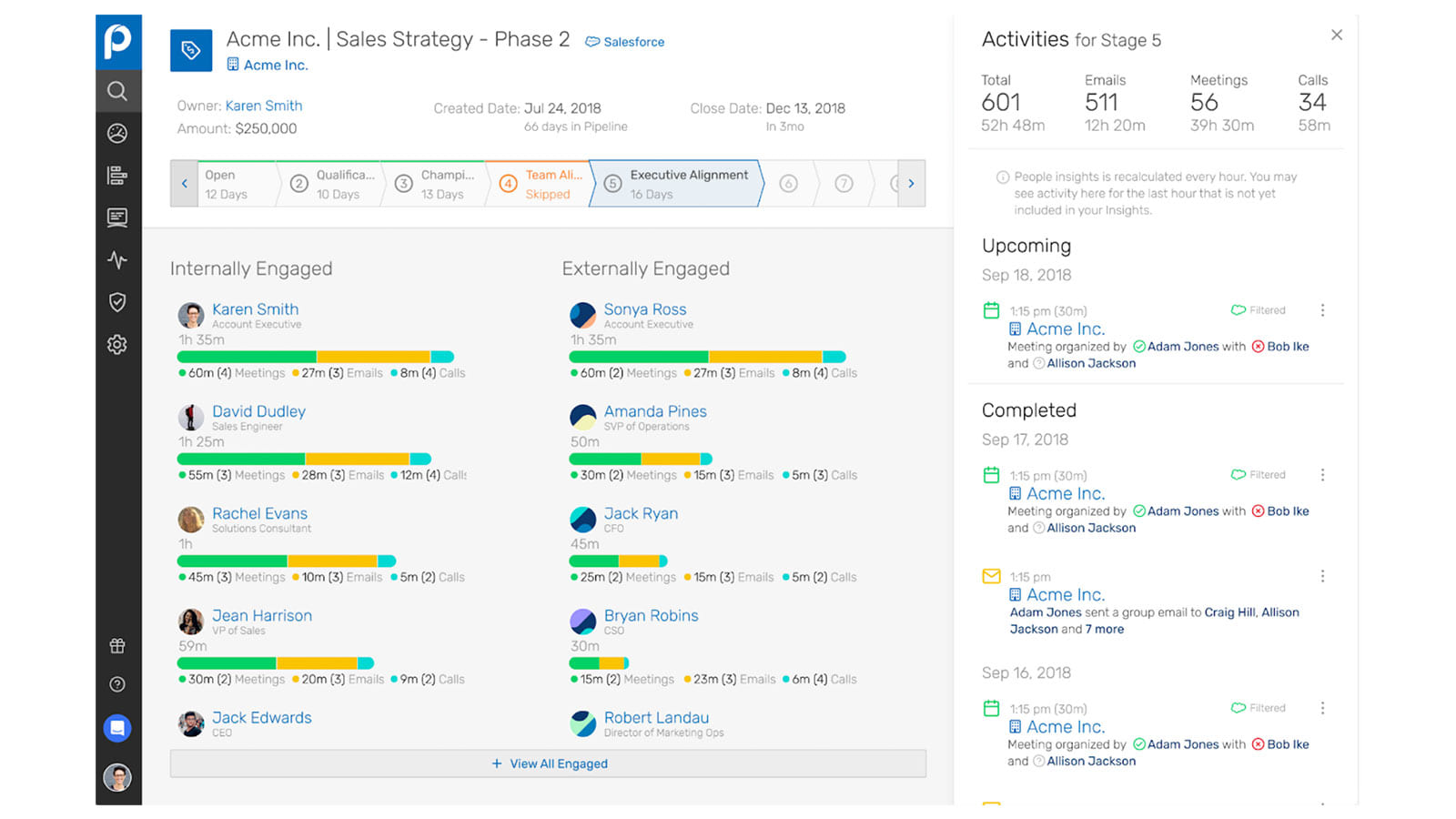
Task: Click email envelope icon in Sep 17 activity
Action: (991, 576)
